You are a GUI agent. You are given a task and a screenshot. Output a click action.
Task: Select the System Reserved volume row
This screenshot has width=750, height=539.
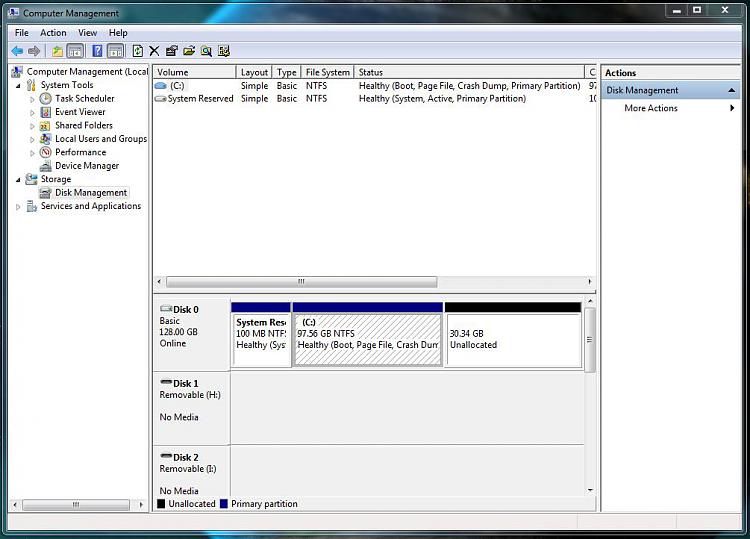tap(375, 99)
